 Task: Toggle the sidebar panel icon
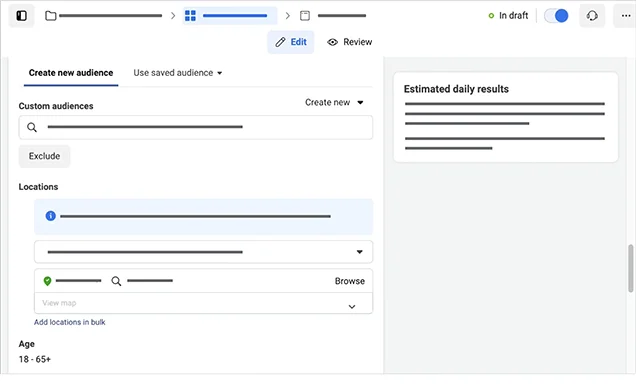tap(21, 15)
